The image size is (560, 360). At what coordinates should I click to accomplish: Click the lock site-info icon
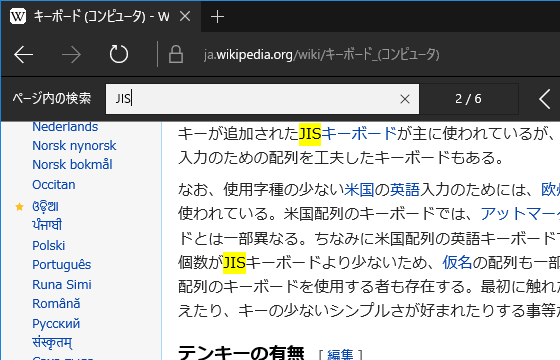click(176, 54)
